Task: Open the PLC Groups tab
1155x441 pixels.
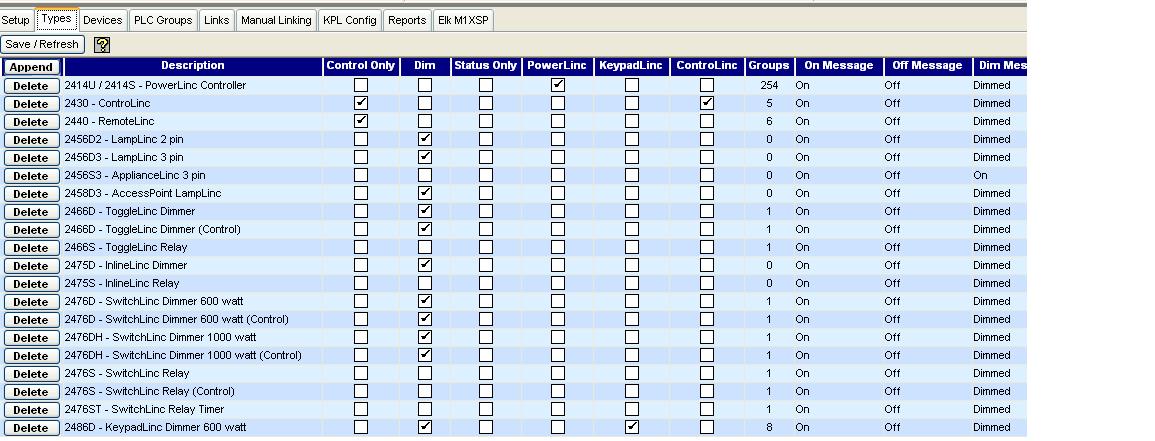Action: (x=163, y=20)
